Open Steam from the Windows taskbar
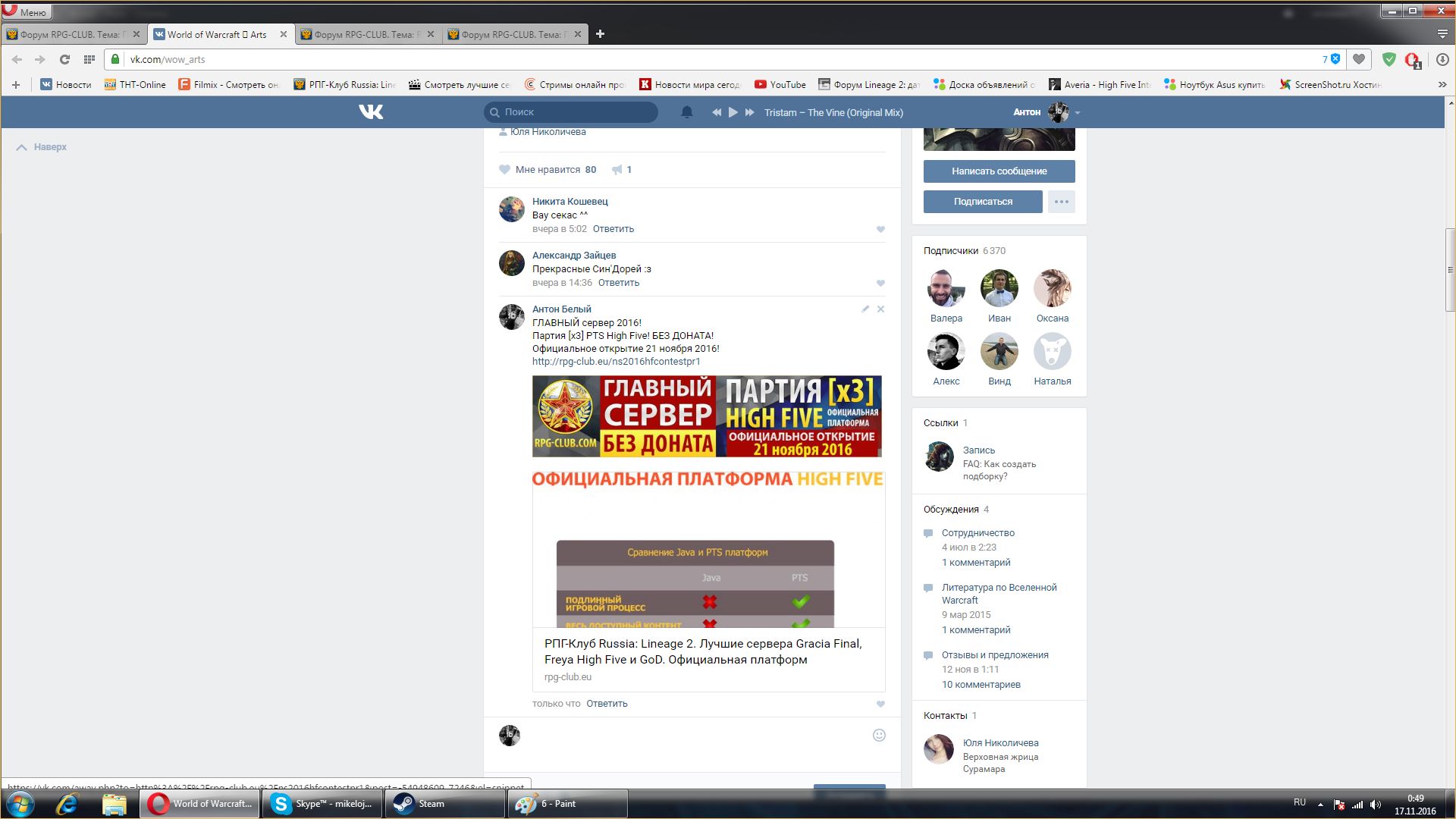The width and height of the screenshot is (1456, 819). tap(444, 804)
